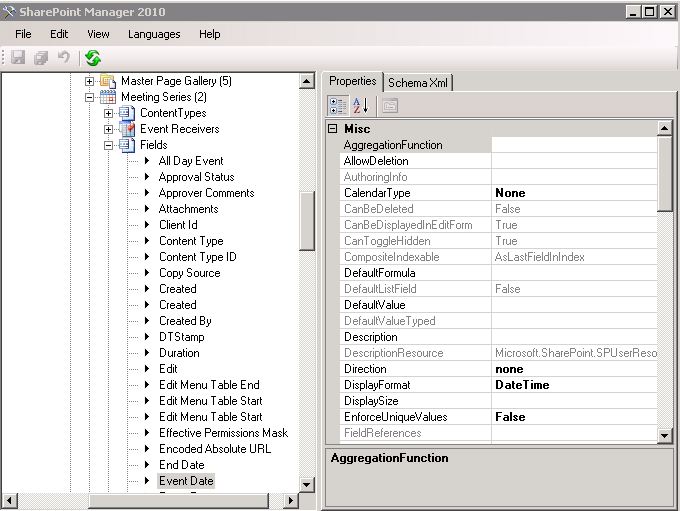Screen dimensions: 680x511
Task: Collapse the Fields tree node
Action: (109, 145)
